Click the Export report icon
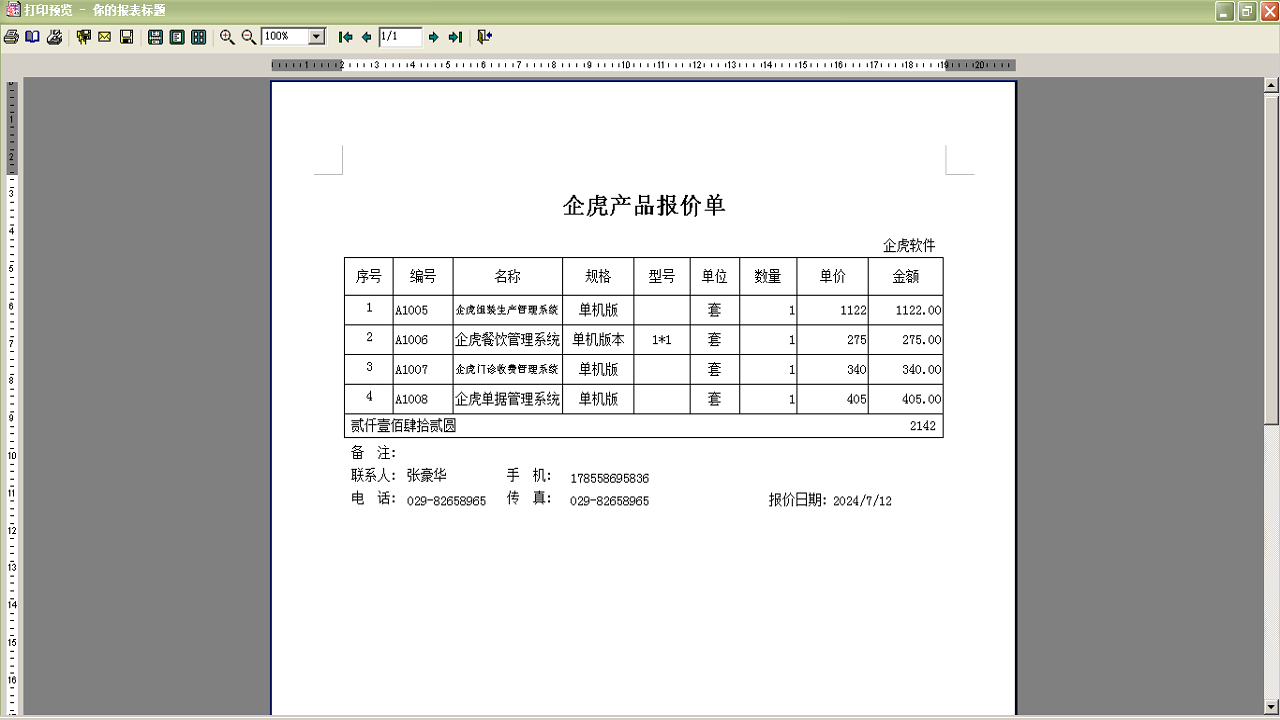 [84, 36]
